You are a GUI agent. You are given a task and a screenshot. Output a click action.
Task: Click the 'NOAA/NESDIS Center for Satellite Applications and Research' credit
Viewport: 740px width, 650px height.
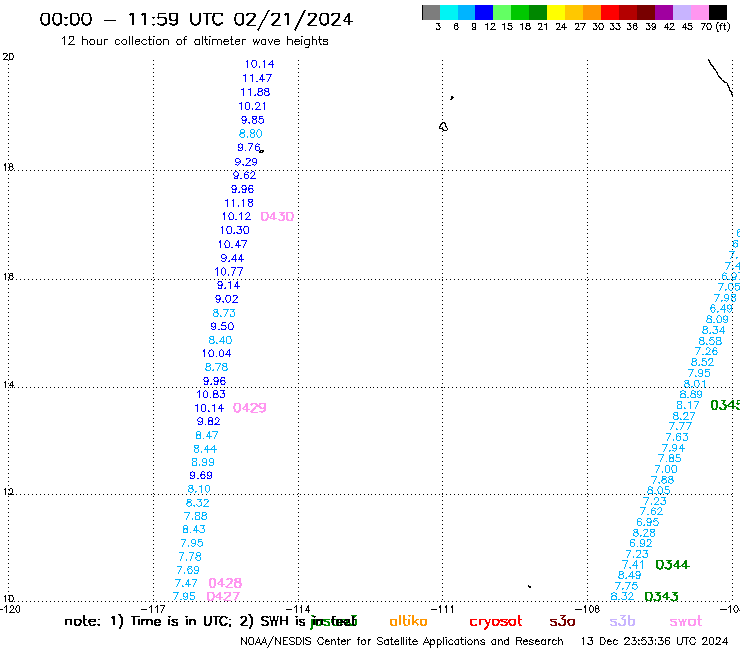pos(402,642)
